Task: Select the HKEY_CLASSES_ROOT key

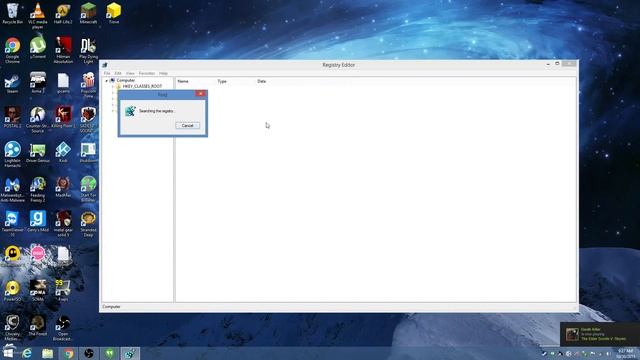Action: pos(142,87)
